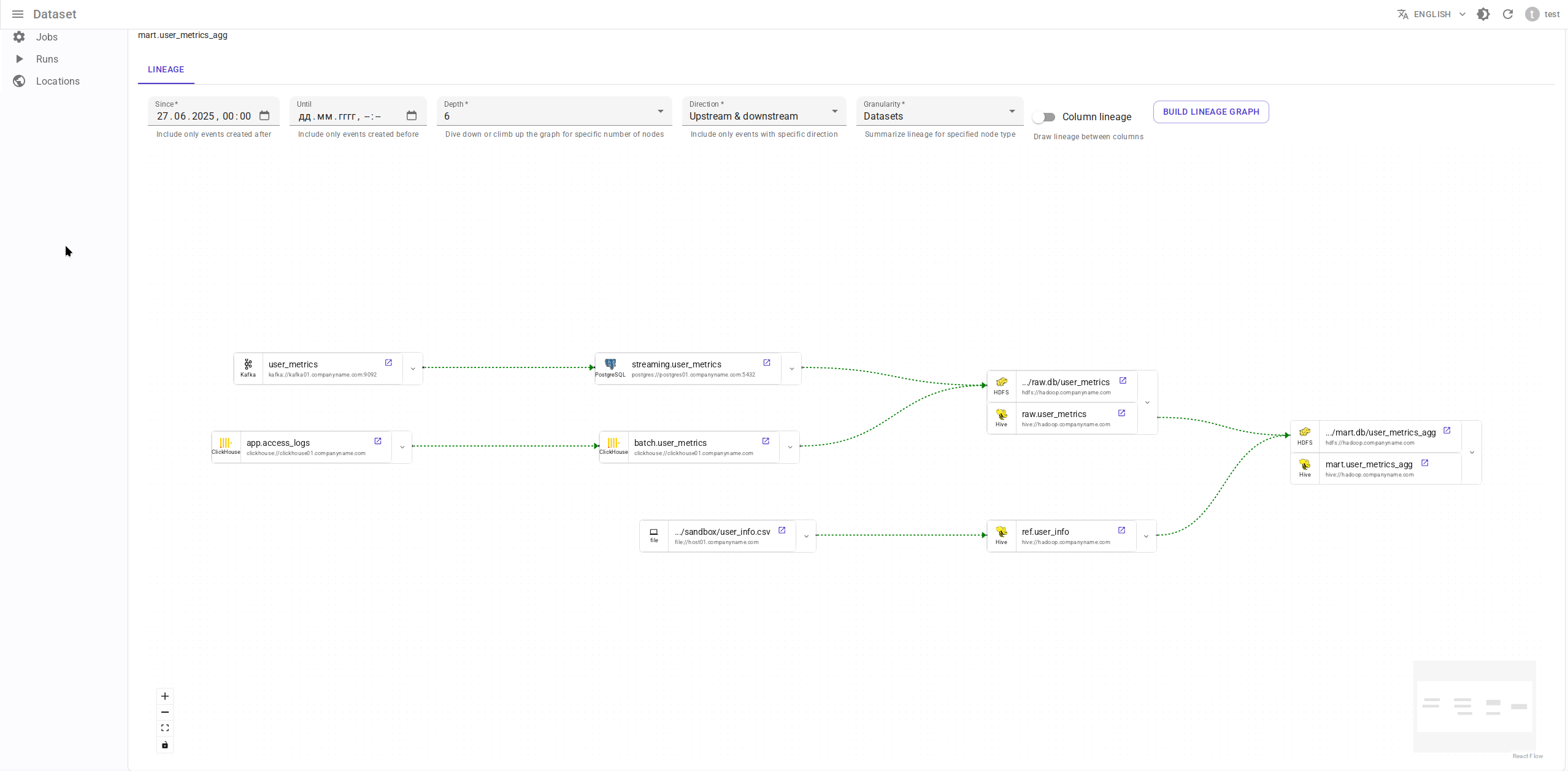
Task: Toggle the graph interactivity lock icon
Action: (x=165, y=745)
